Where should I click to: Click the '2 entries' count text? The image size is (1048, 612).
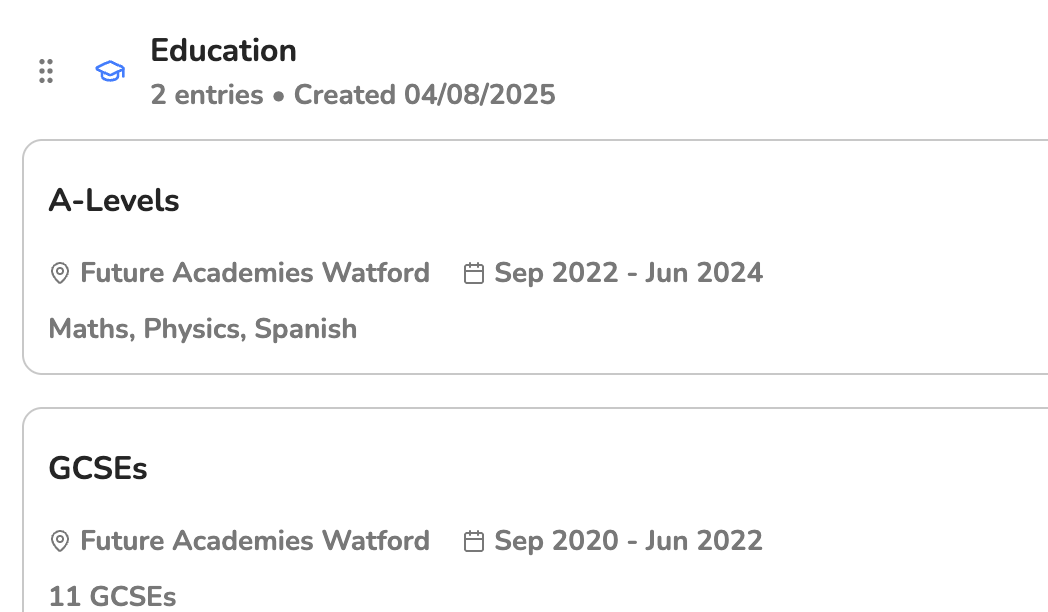207,95
